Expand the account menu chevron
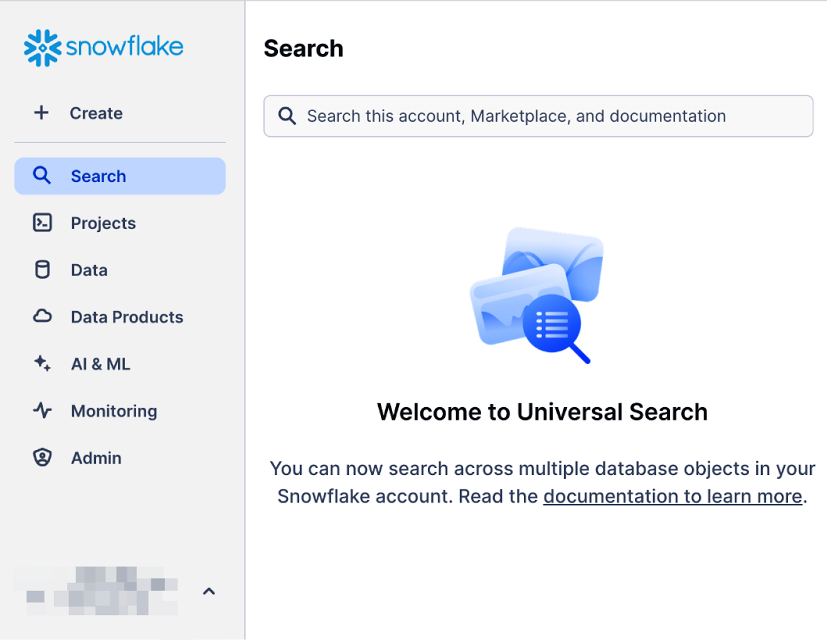 pyautogui.click(x=209, y=591)
